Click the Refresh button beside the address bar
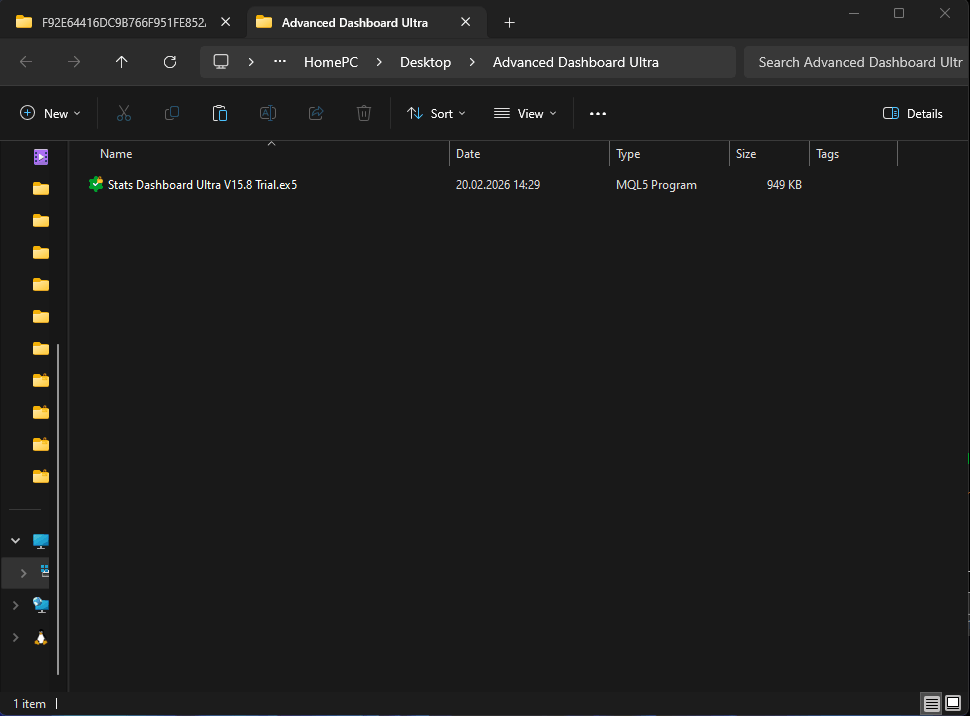This screenshot has width=970, height=716. point(170,62)
